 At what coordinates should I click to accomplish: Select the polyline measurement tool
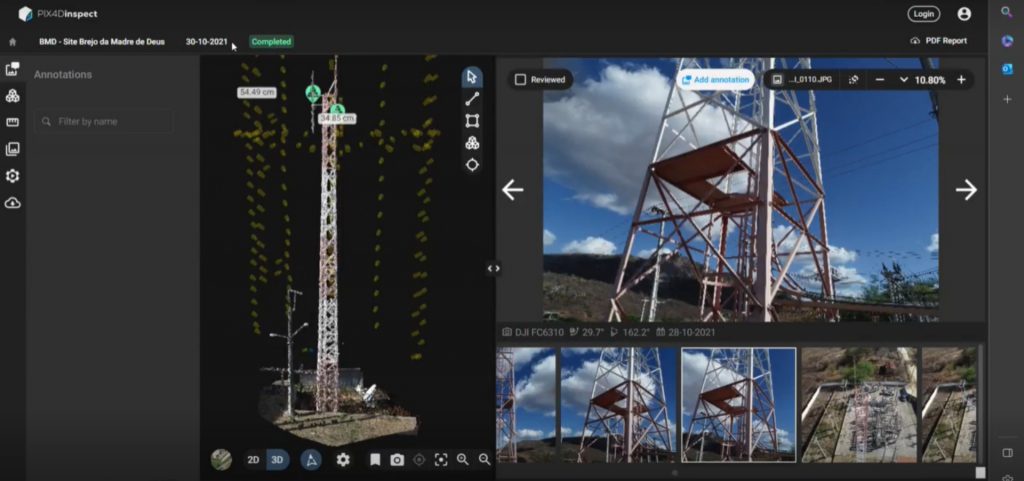[472, 99]
